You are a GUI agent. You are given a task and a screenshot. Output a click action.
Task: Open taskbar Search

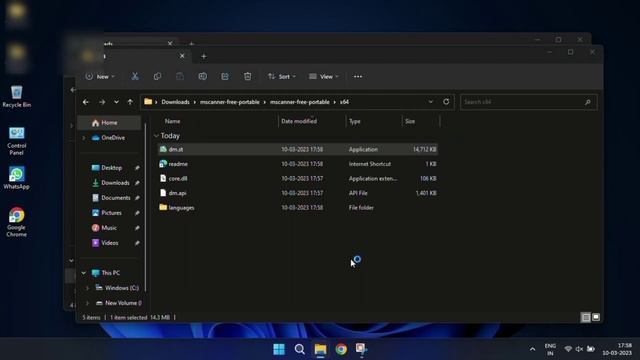pyautogui.click(x=300, y=349)
